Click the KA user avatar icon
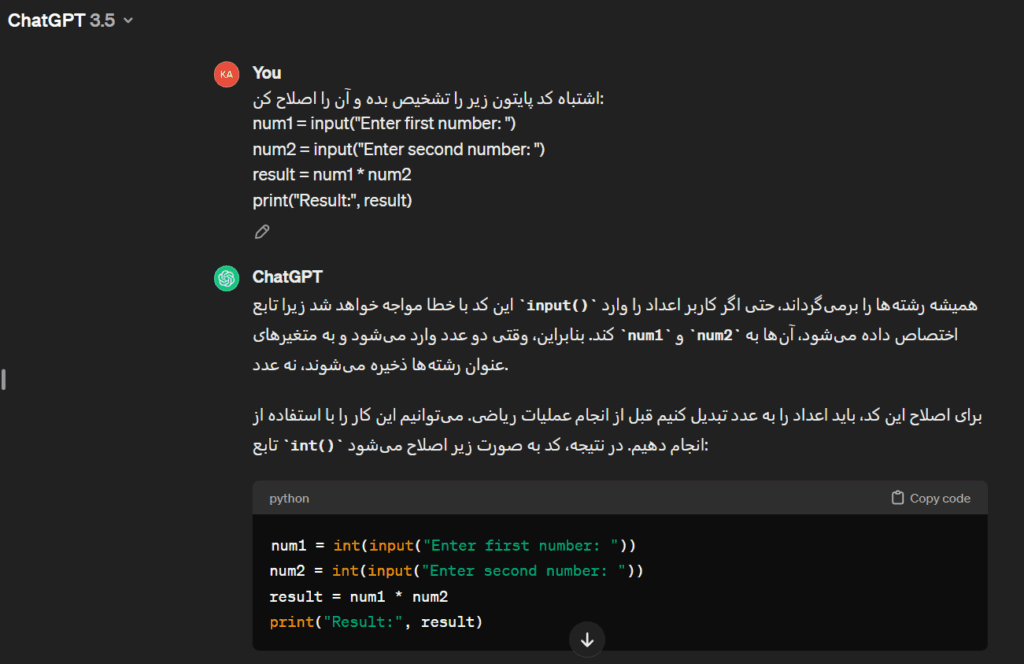 [x=227, y=73]
